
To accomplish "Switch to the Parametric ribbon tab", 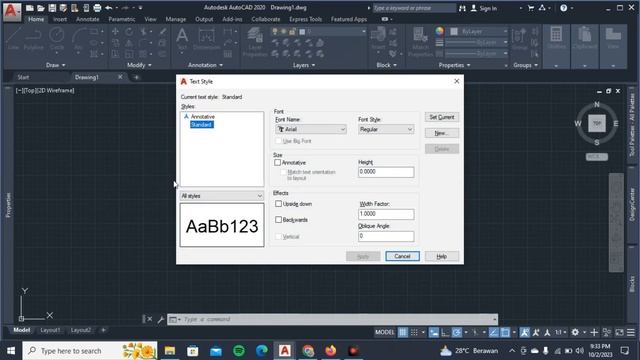I will [x=122, y=19].
